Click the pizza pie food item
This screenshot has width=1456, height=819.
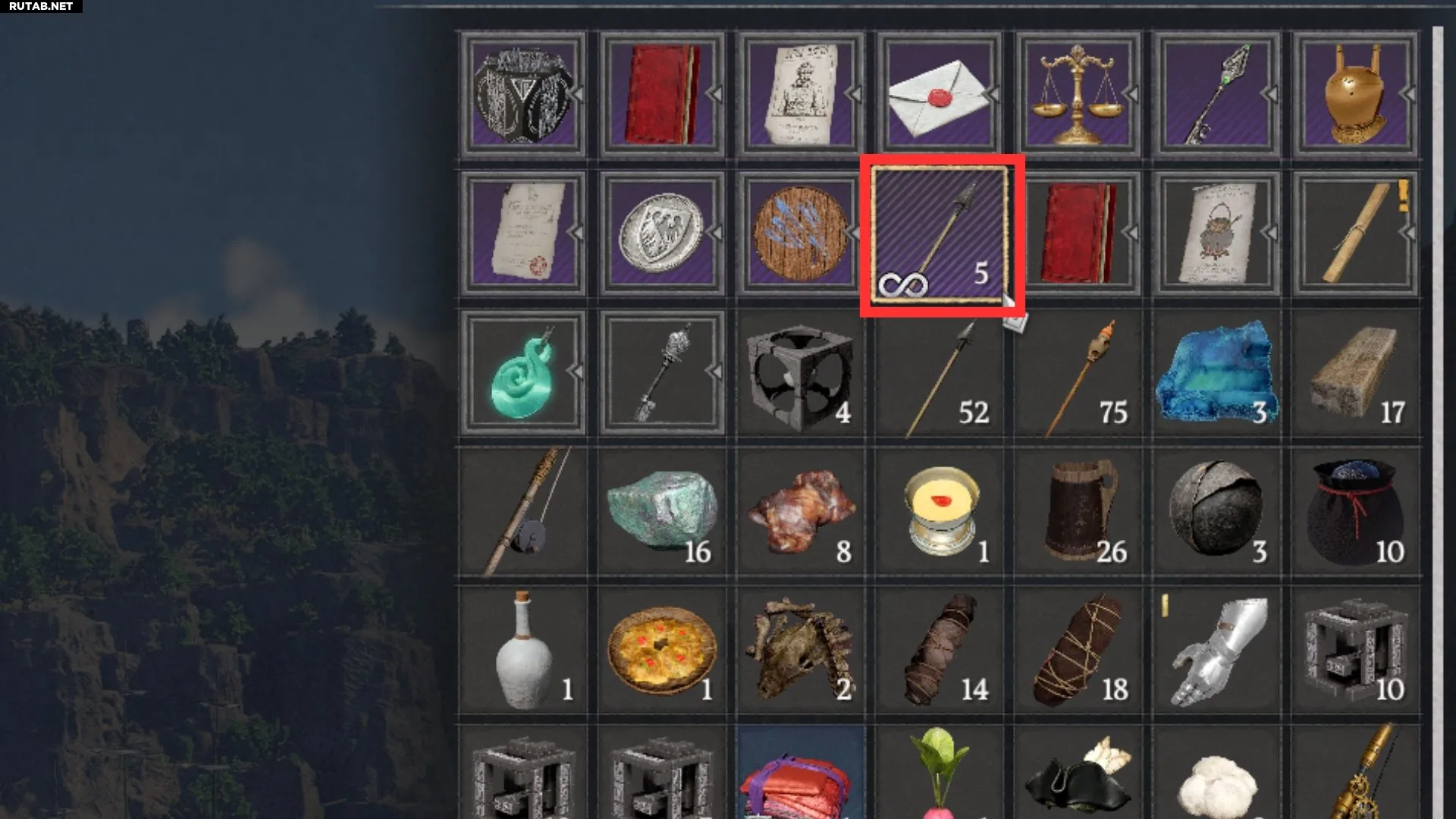662,650
